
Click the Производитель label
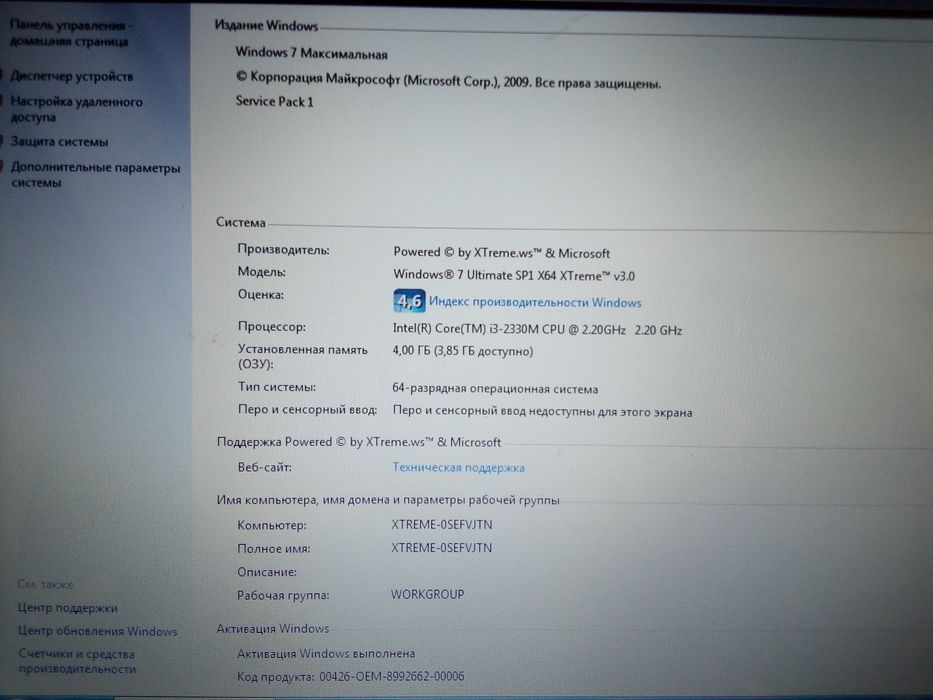point(283,249)
